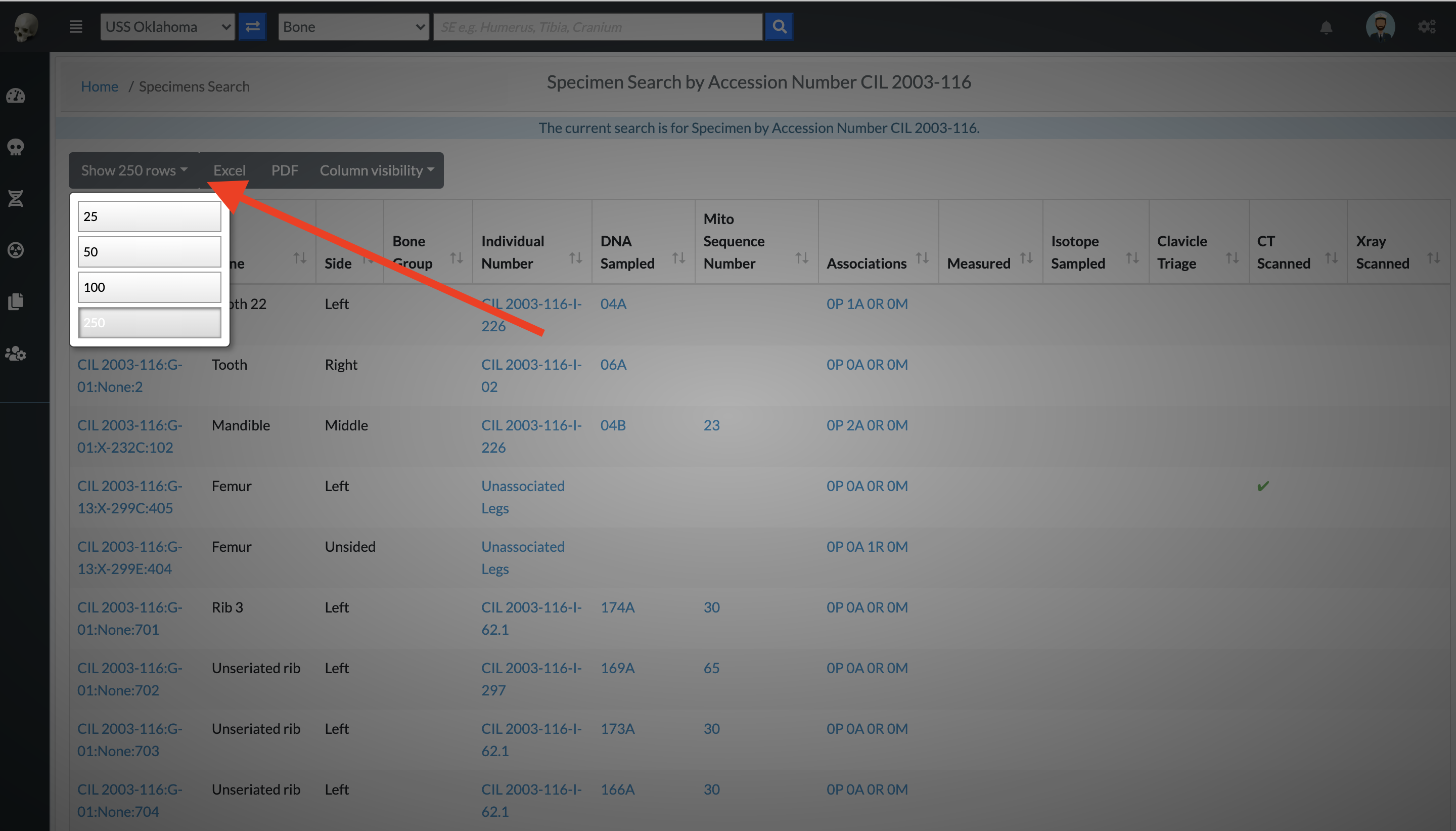Toggle the Show 250 rows dropdown
Screen dimensions: 1456x831
click(x=134, y=170)
